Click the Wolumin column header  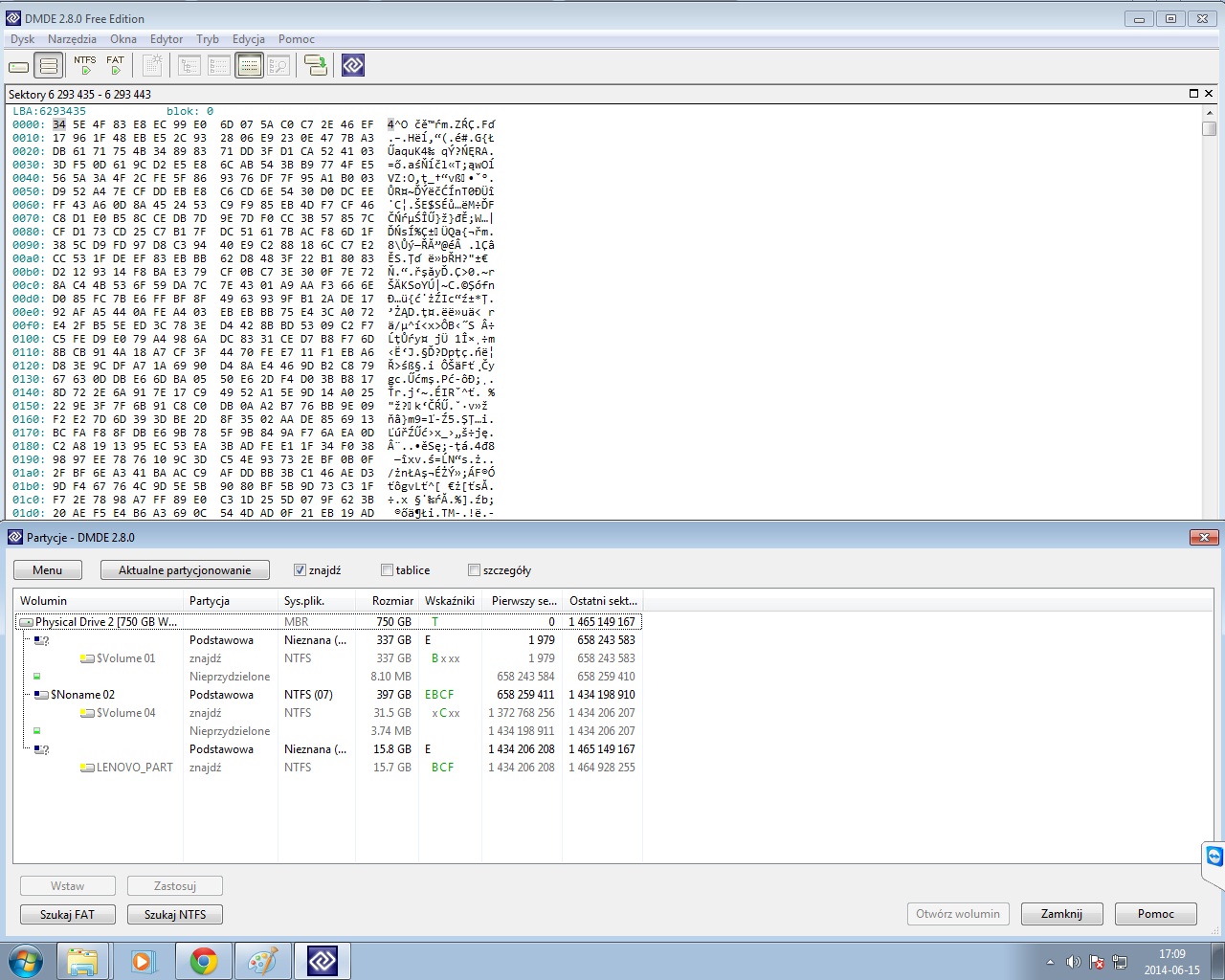(x=99, y=601)
